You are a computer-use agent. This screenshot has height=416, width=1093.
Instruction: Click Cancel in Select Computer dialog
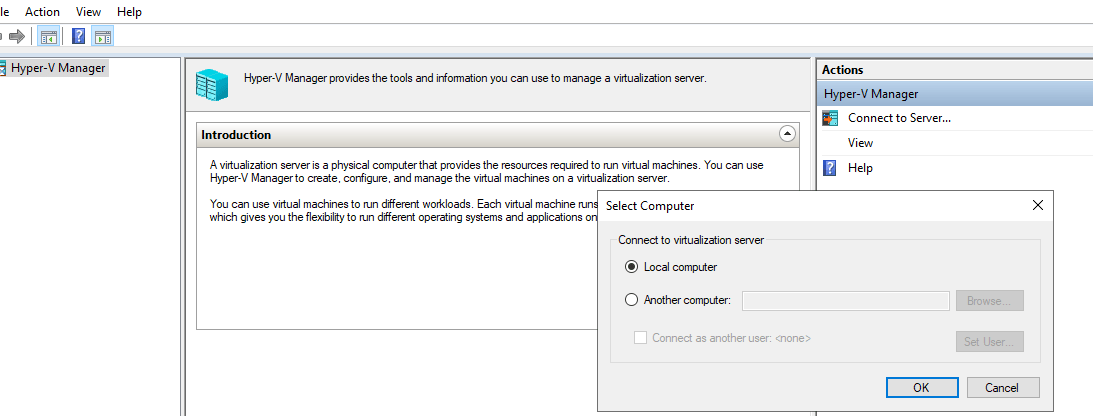(1002, 387)
